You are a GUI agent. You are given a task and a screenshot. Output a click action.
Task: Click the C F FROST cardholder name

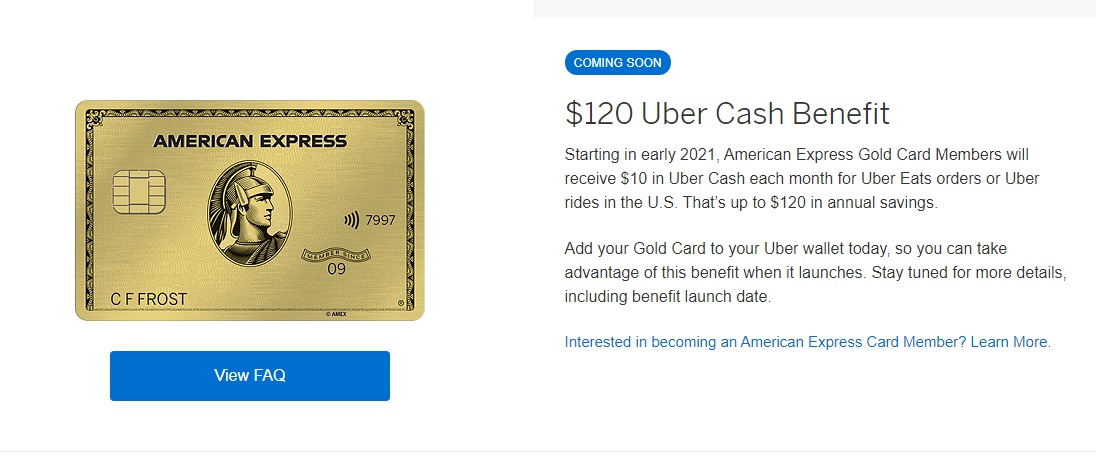tap(149, 300)
